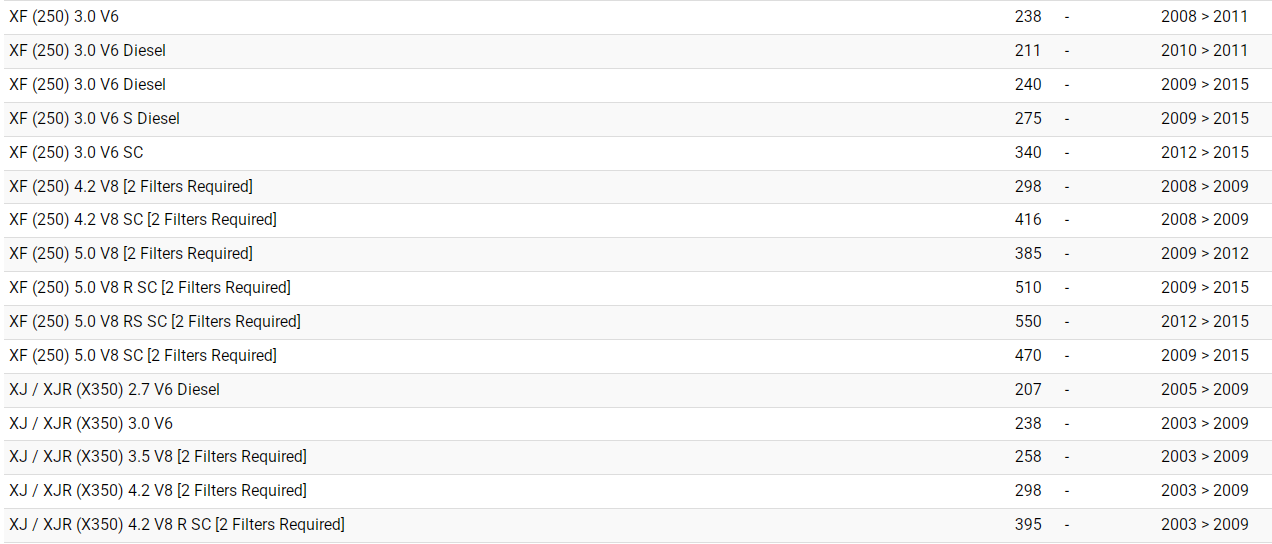Click the 385 power value
This screenshot has width=1272, height=544.
1027,253
